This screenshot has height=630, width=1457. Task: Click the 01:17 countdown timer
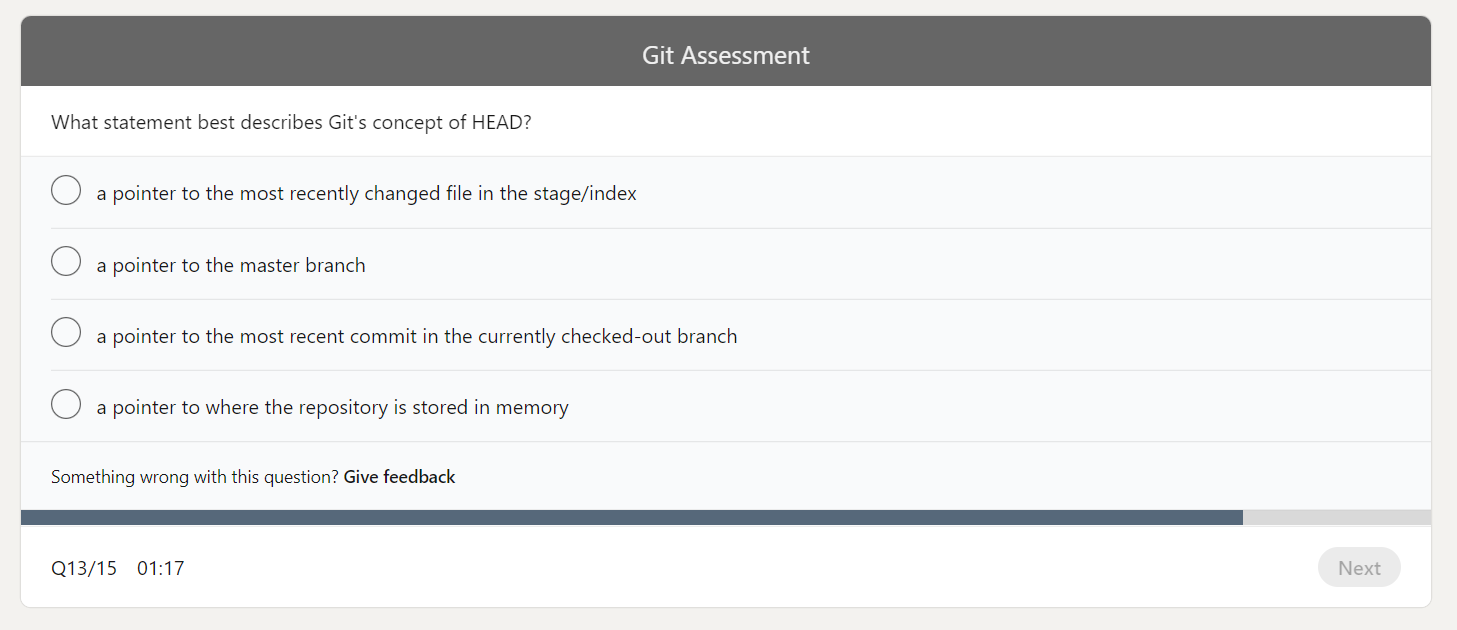pos(161,567)
